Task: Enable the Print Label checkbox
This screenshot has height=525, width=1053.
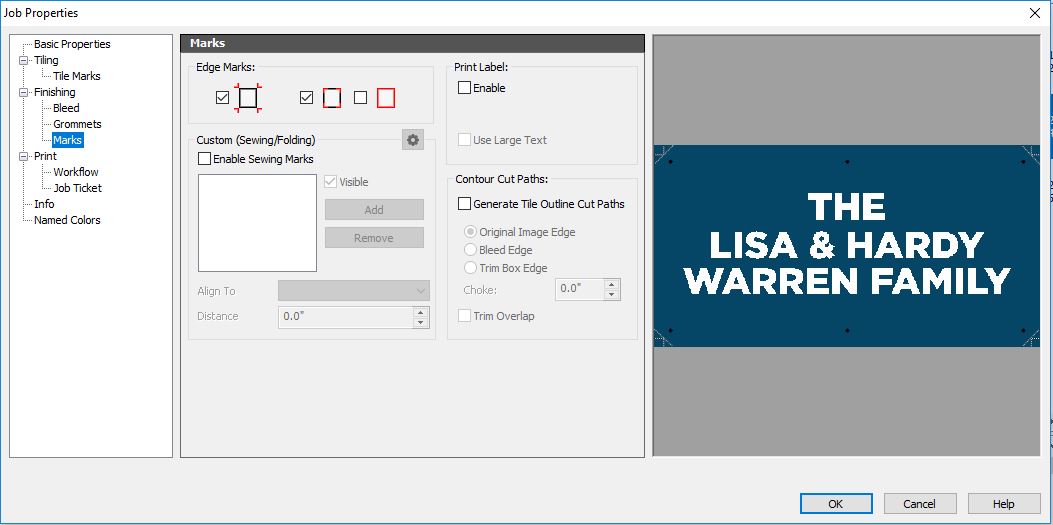Action: coord(464,88)
